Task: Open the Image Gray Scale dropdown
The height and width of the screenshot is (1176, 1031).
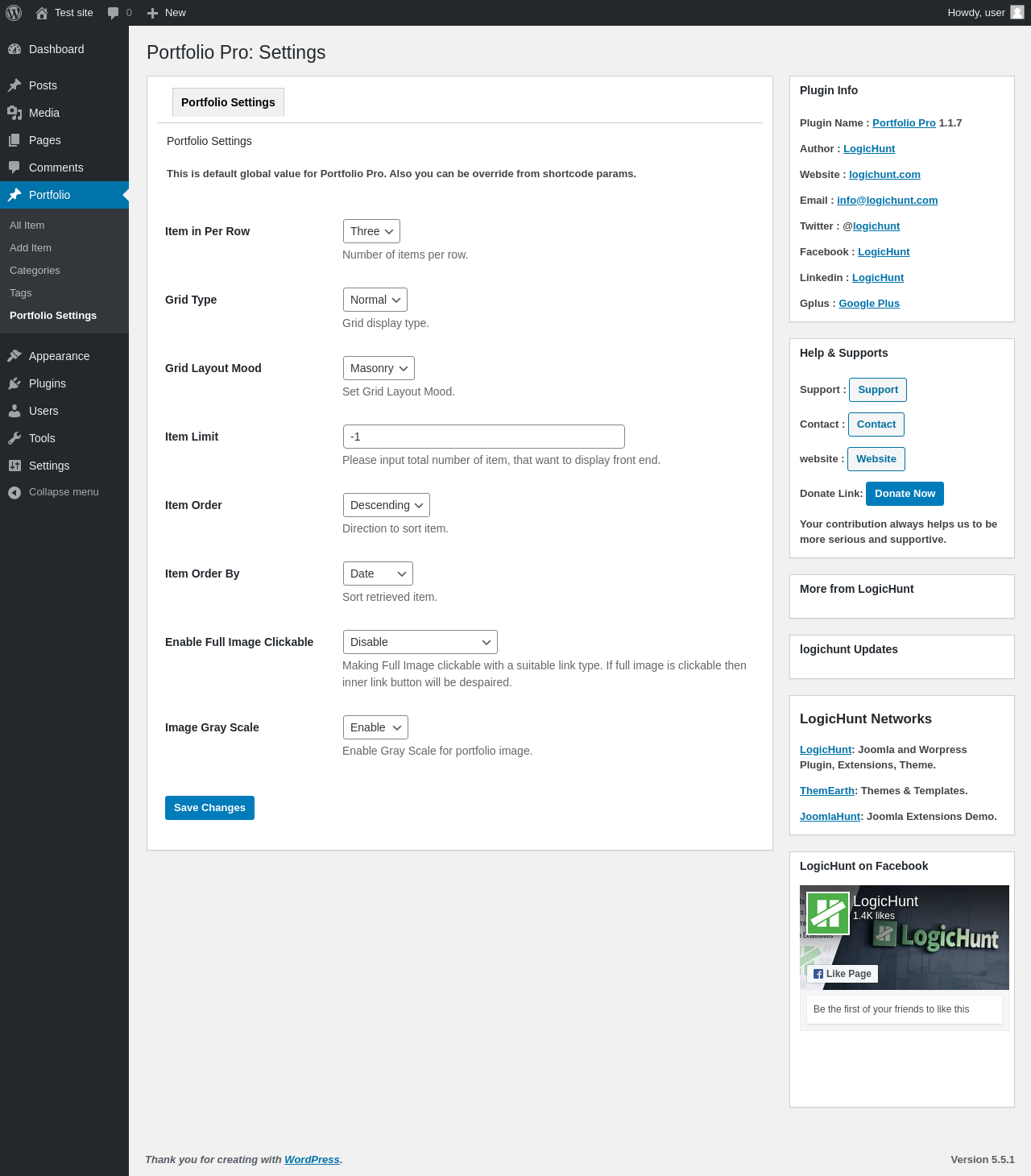Action: click(375, 727)
